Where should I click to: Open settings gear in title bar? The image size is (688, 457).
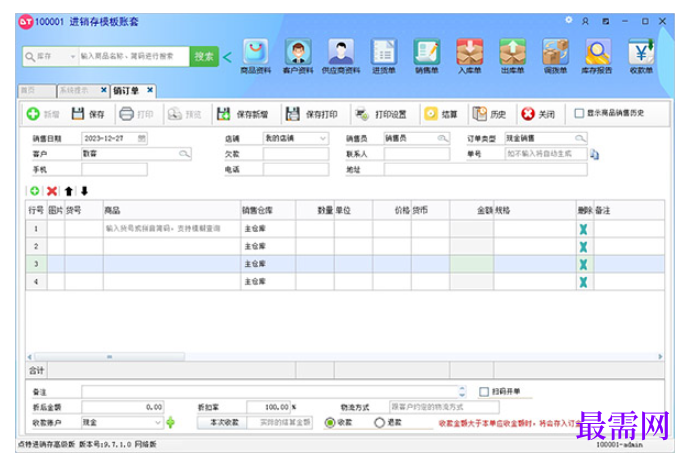coord(569,20)
